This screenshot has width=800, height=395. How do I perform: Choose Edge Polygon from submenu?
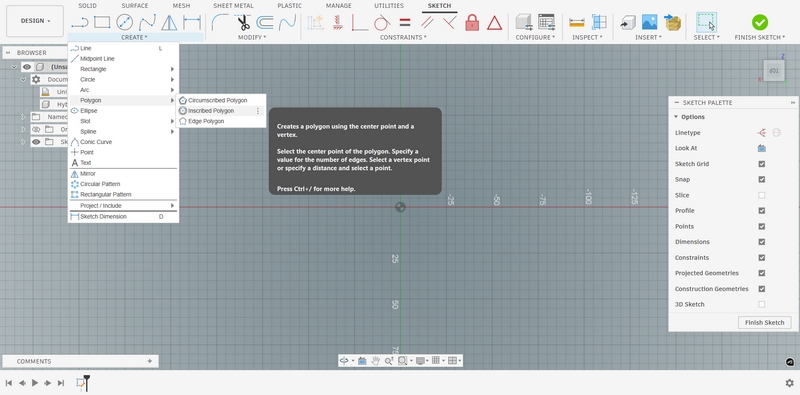(221, 121)
